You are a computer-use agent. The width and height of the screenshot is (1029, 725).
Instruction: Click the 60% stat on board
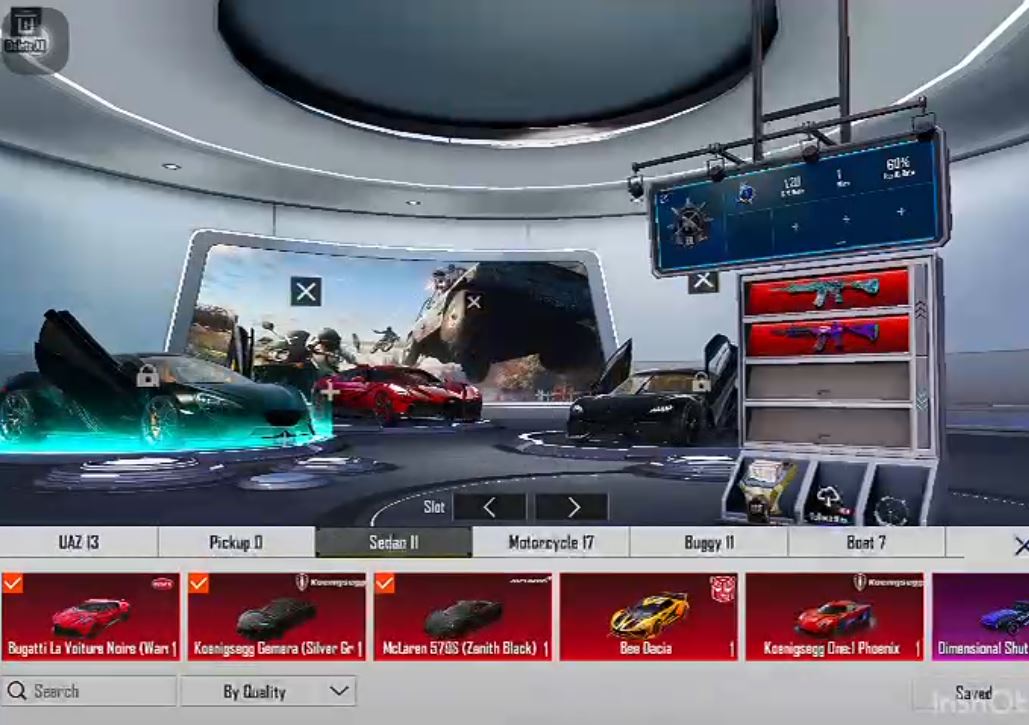pyautogui.click(x=898, y=167)
